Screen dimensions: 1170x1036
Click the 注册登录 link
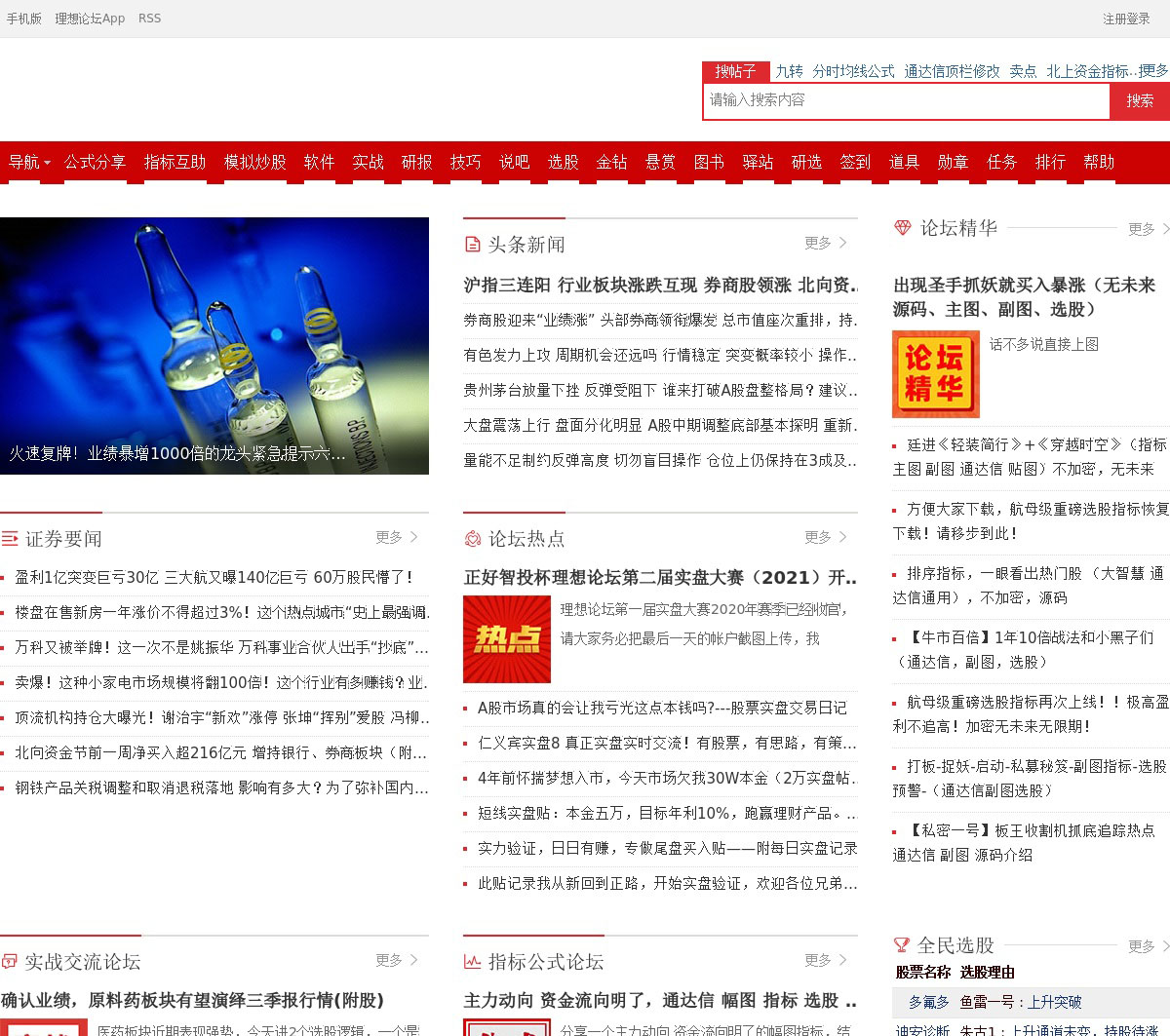1126,19
